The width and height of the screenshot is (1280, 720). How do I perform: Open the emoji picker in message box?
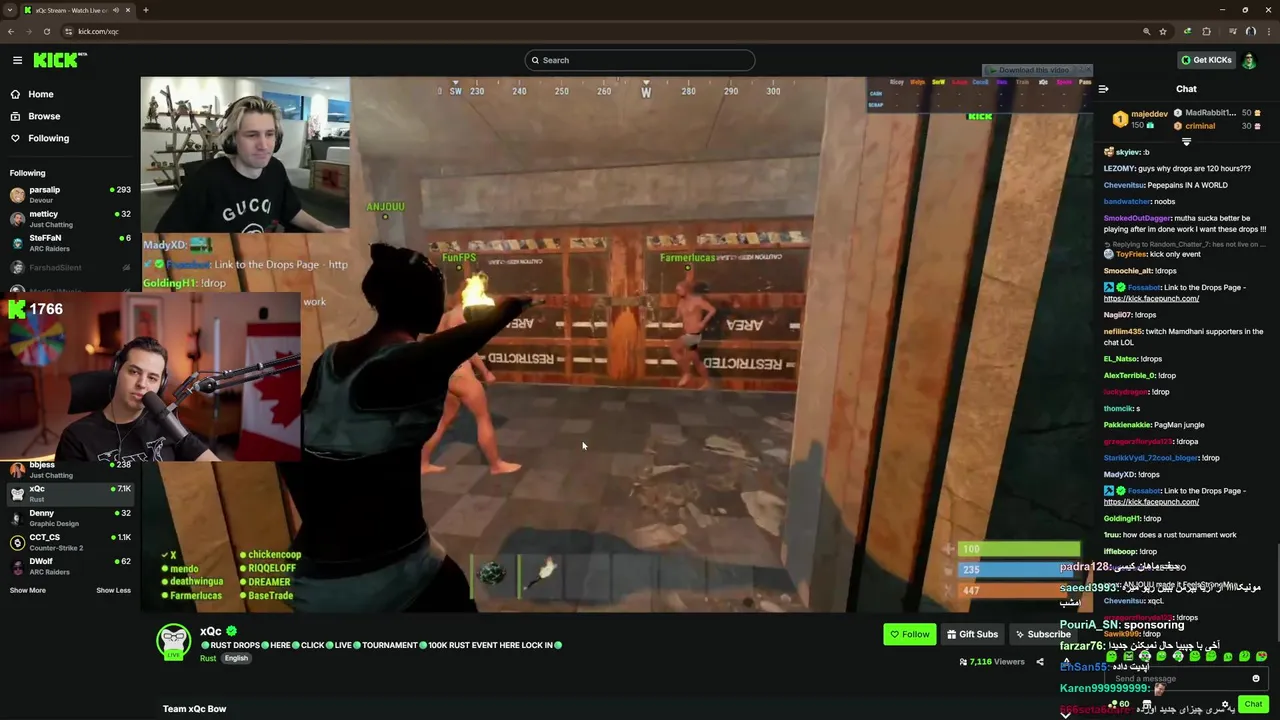pyautogui.click(x=1256, y=679)
